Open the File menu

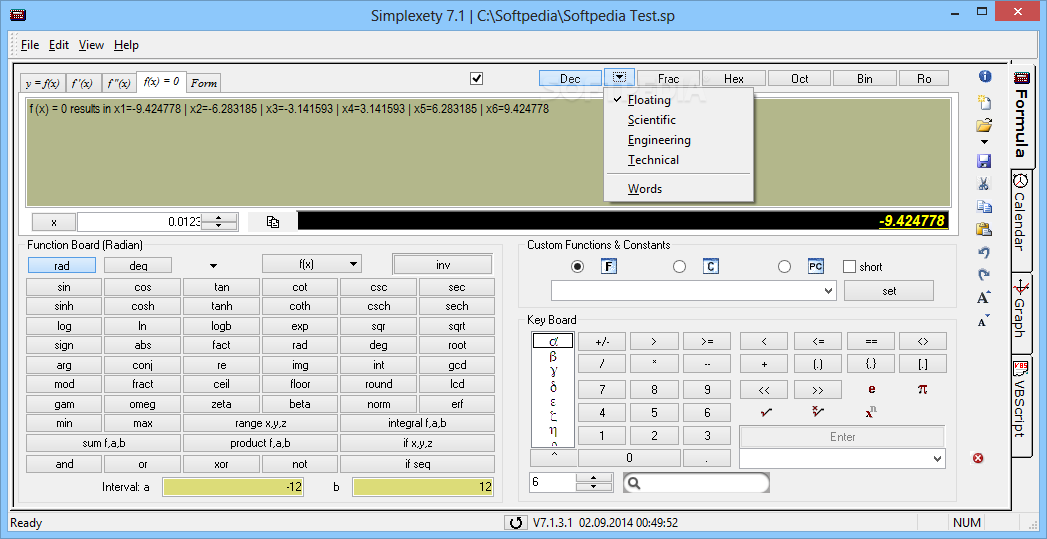30,45
